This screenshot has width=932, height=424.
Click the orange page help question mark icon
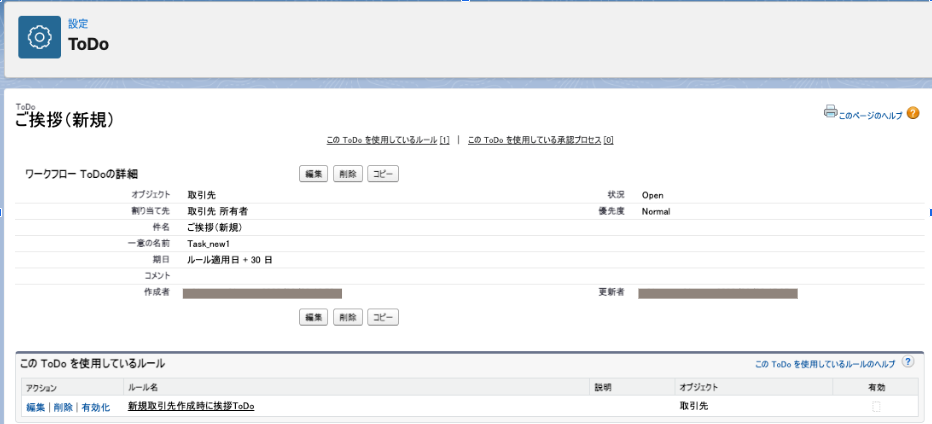tap(914, 112)
